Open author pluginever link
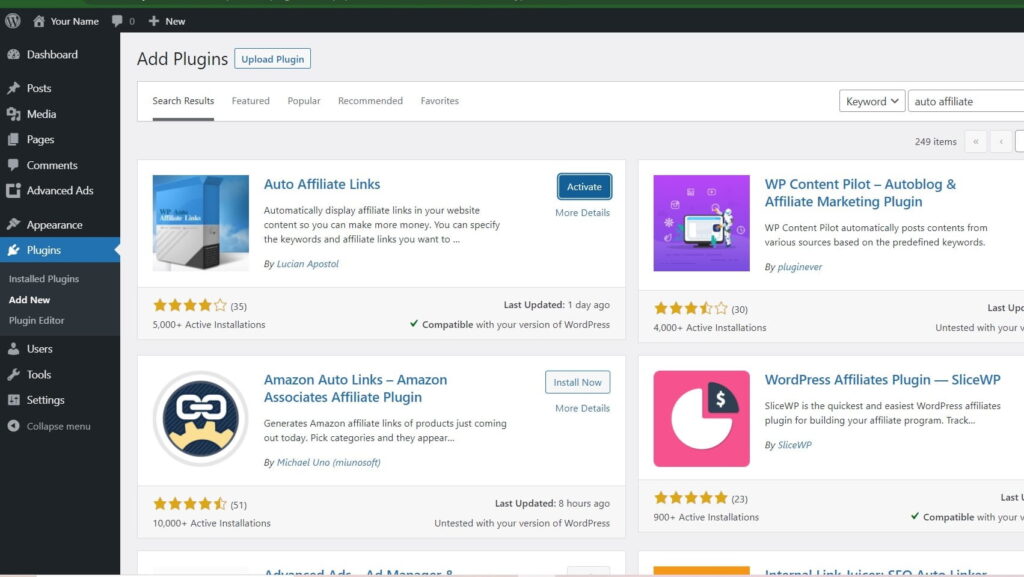 pyautogui.click(x=800, y=267)
